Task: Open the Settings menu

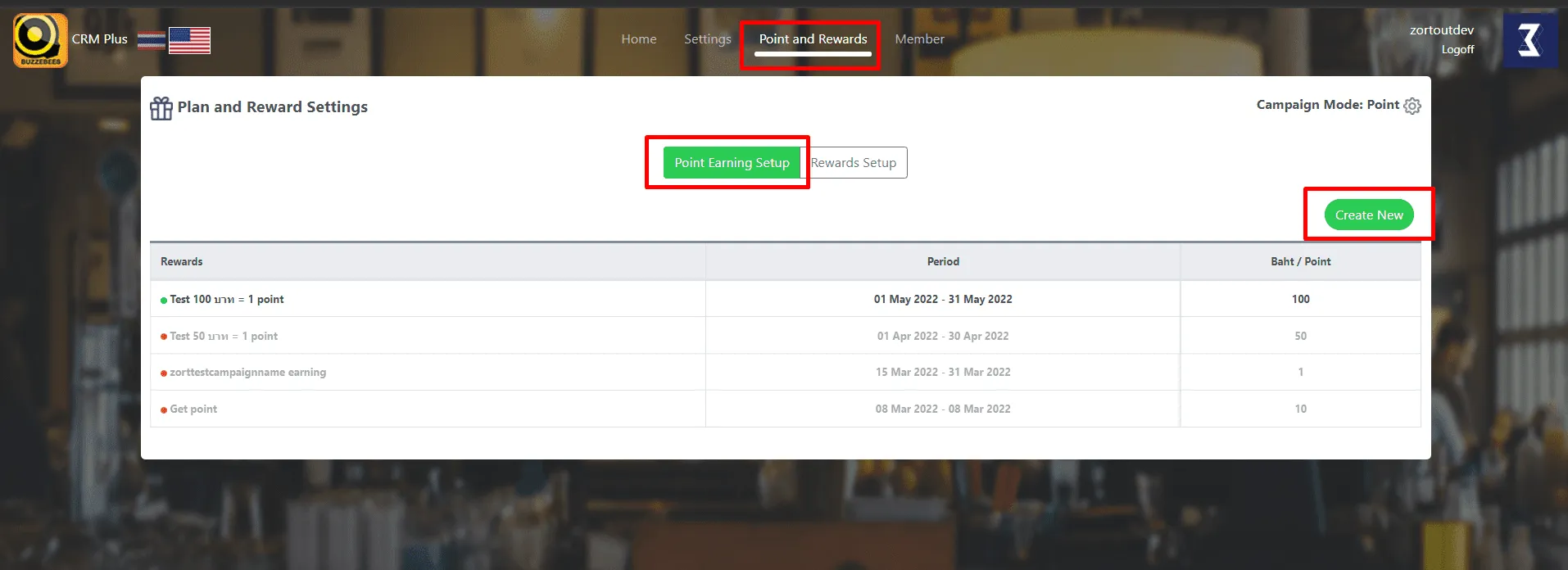Action: (x=707, y=39)
